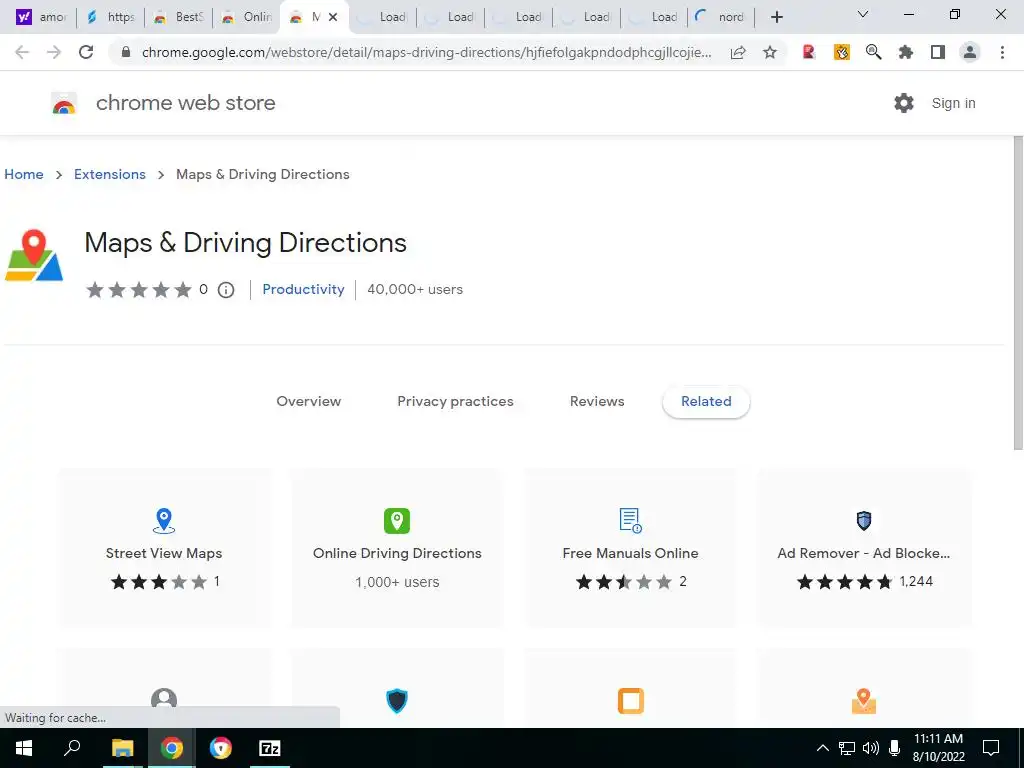
Task: Click the red R extension icon in toolbar
Action: (809, 52)
